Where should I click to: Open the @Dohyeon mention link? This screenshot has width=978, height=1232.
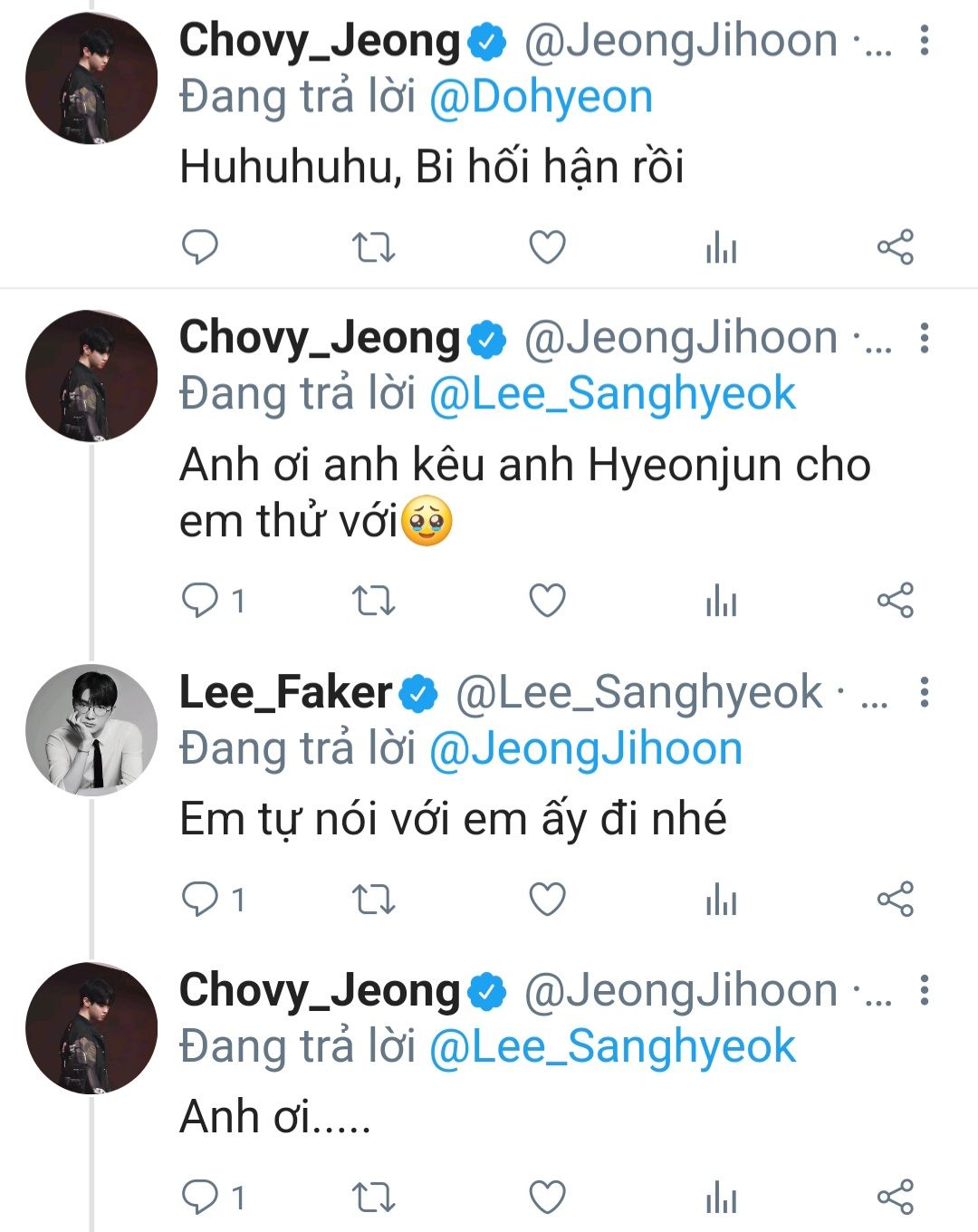pos(541,97)
